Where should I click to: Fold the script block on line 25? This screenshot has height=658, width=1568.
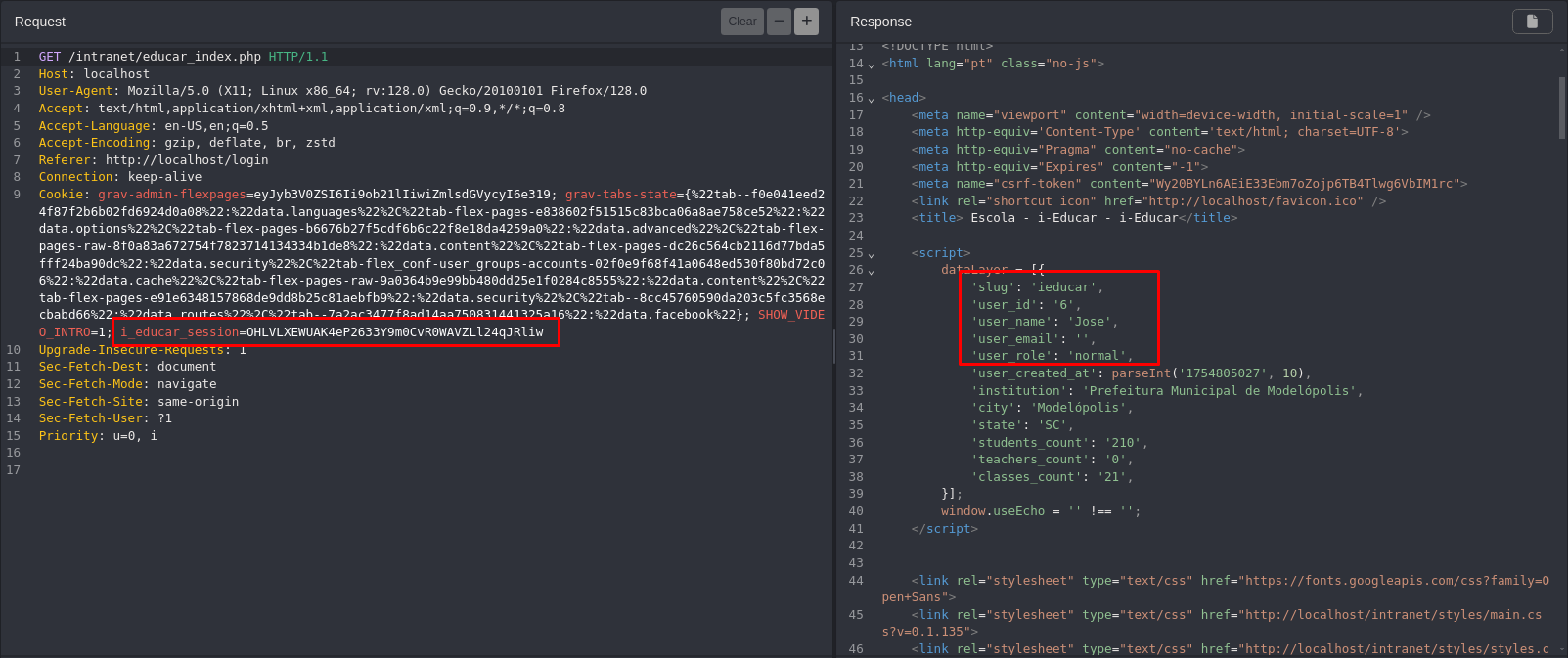point(871,254)
